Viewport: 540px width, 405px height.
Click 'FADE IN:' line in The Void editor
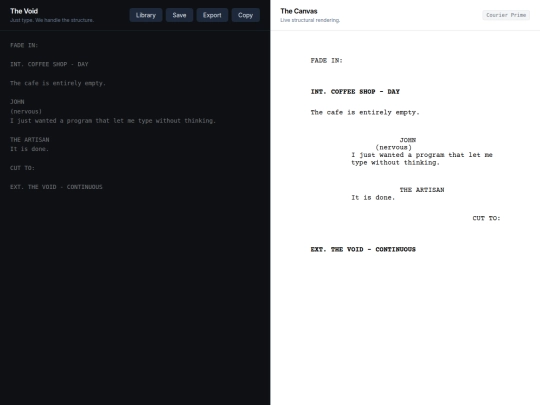(x=24, y=45)
